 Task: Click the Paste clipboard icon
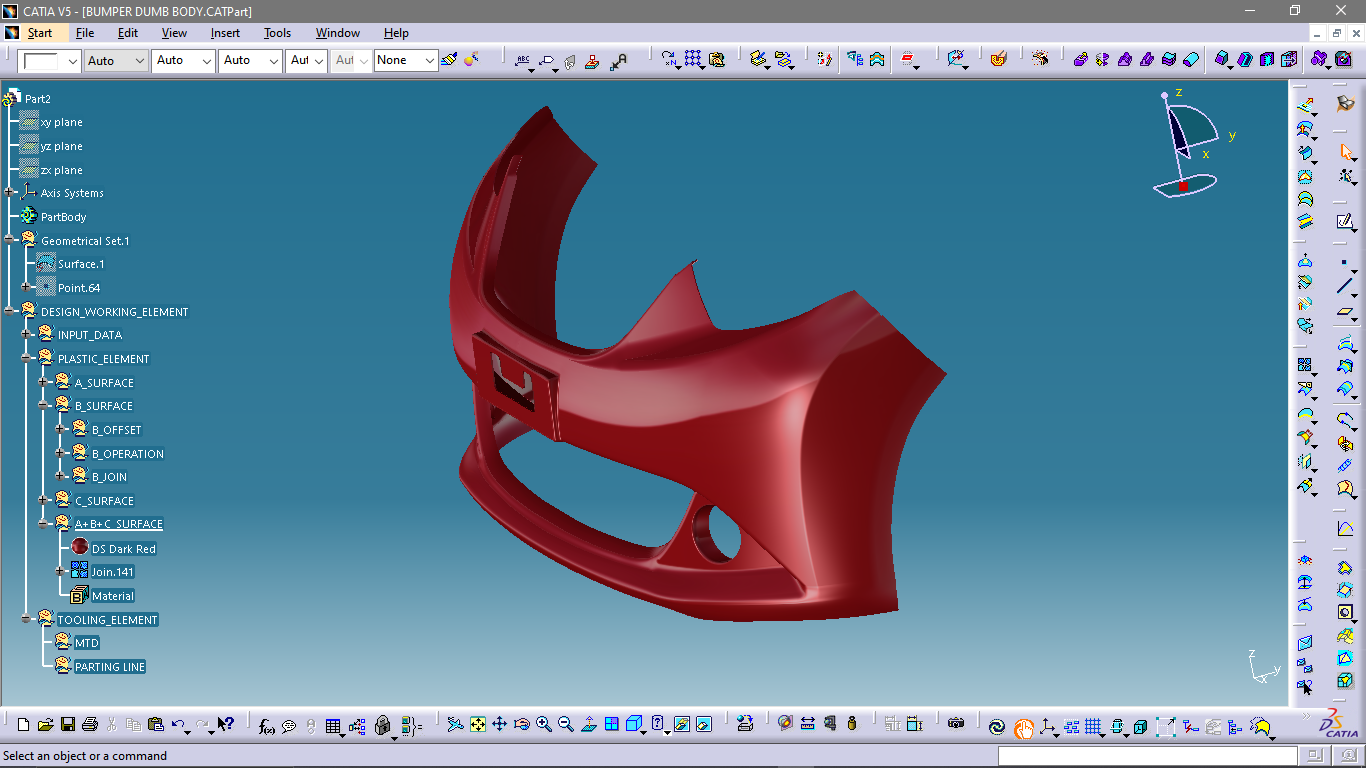155,724
